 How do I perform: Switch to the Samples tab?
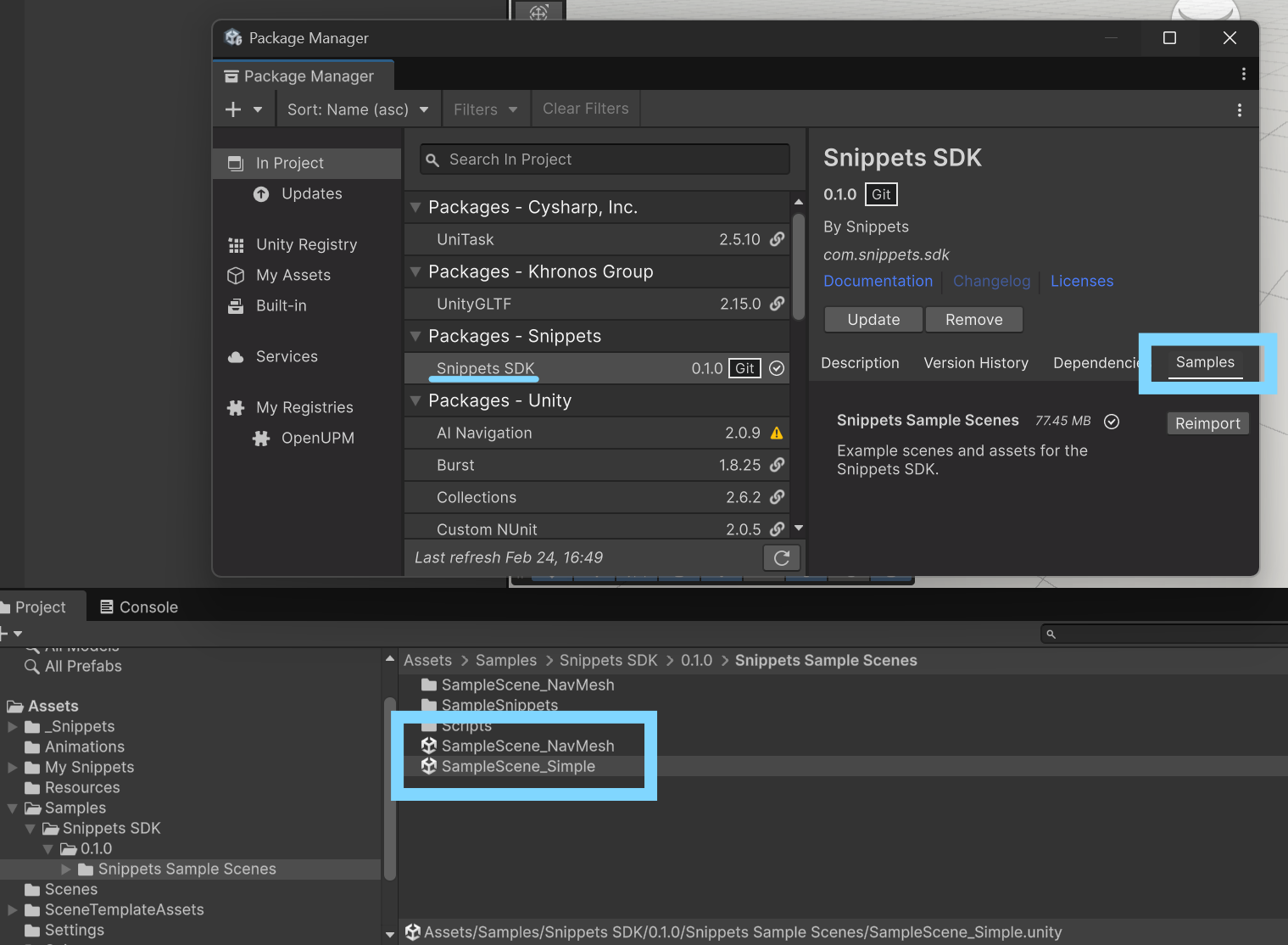pos(1205,363)
